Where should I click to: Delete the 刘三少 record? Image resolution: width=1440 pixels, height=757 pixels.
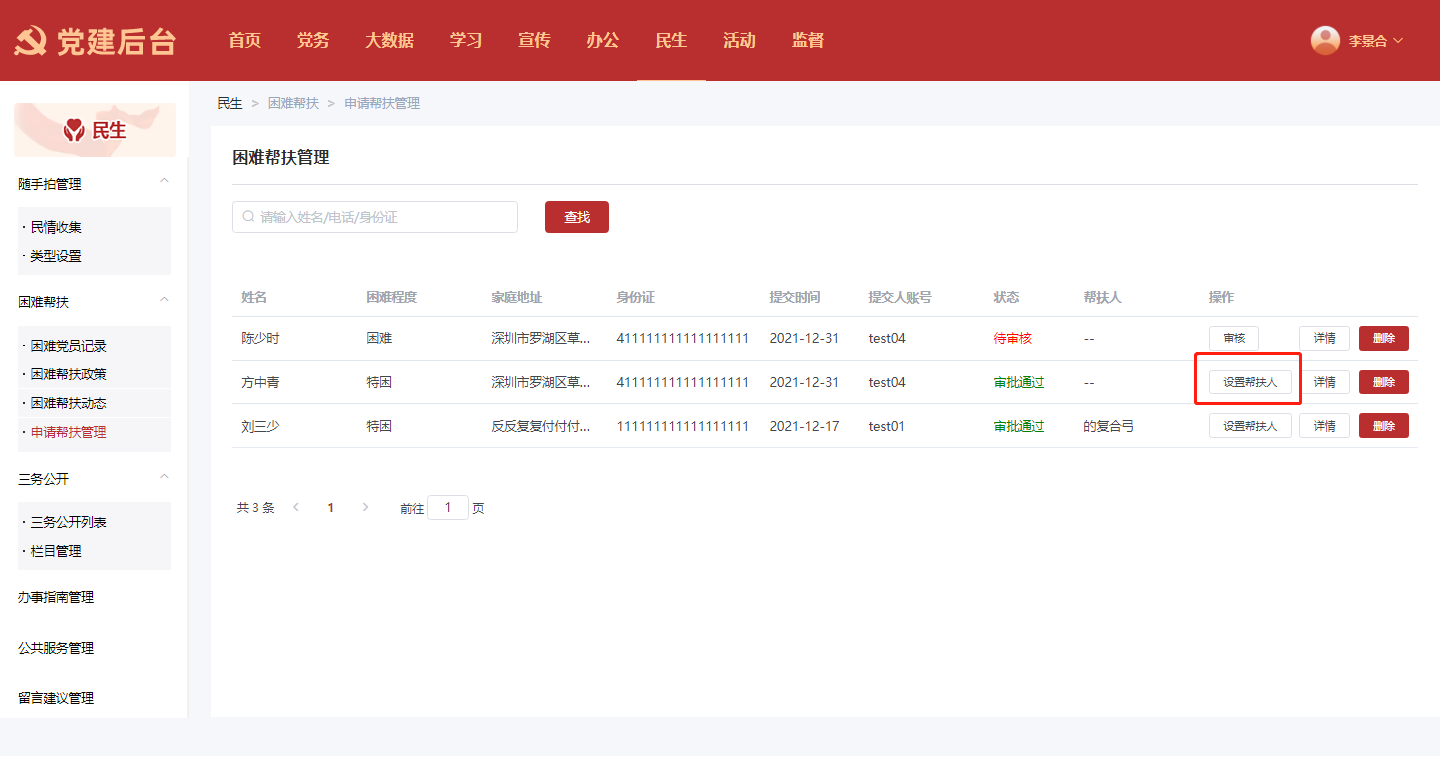1383,426
